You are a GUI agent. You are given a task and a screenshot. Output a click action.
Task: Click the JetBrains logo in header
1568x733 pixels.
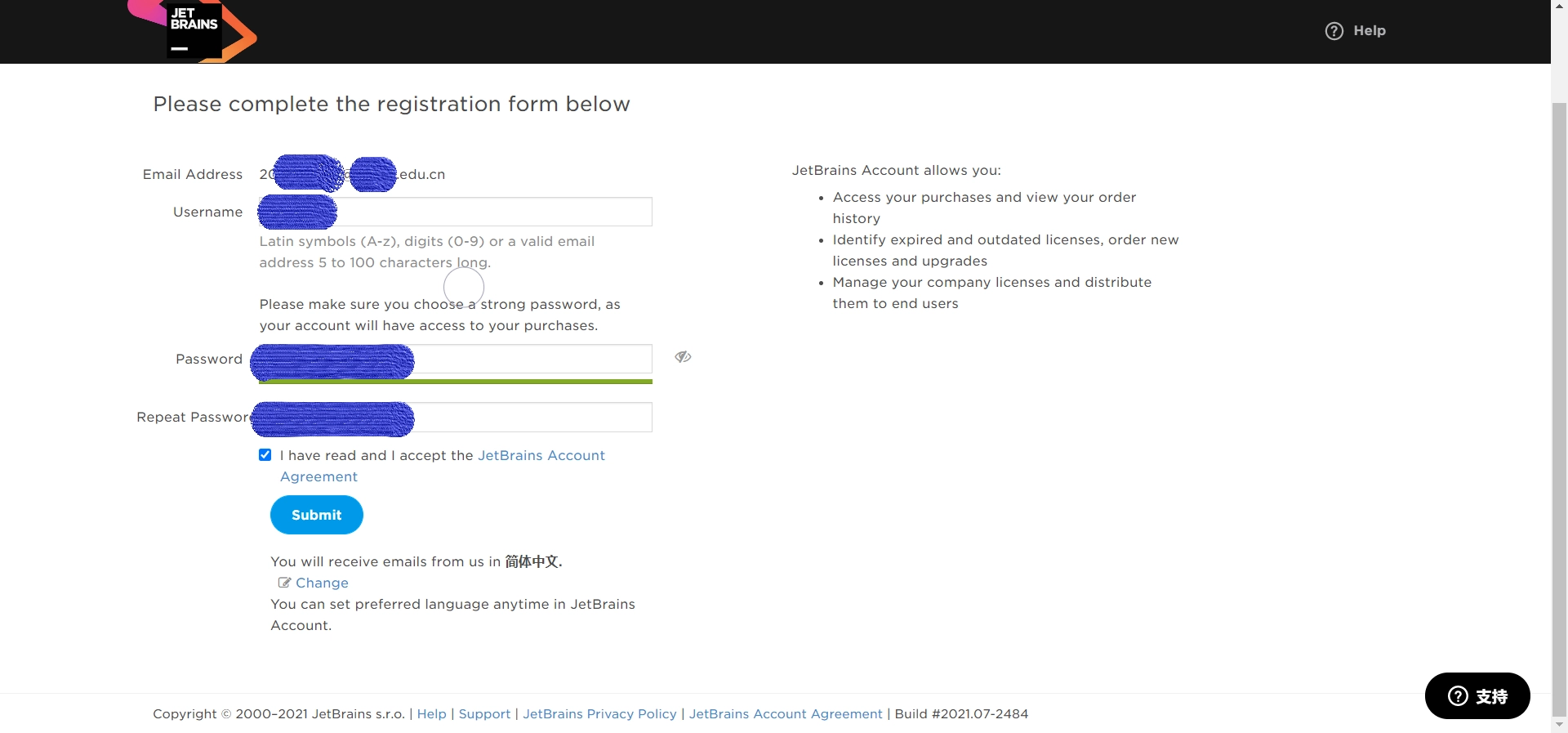[x=194, y=31]
